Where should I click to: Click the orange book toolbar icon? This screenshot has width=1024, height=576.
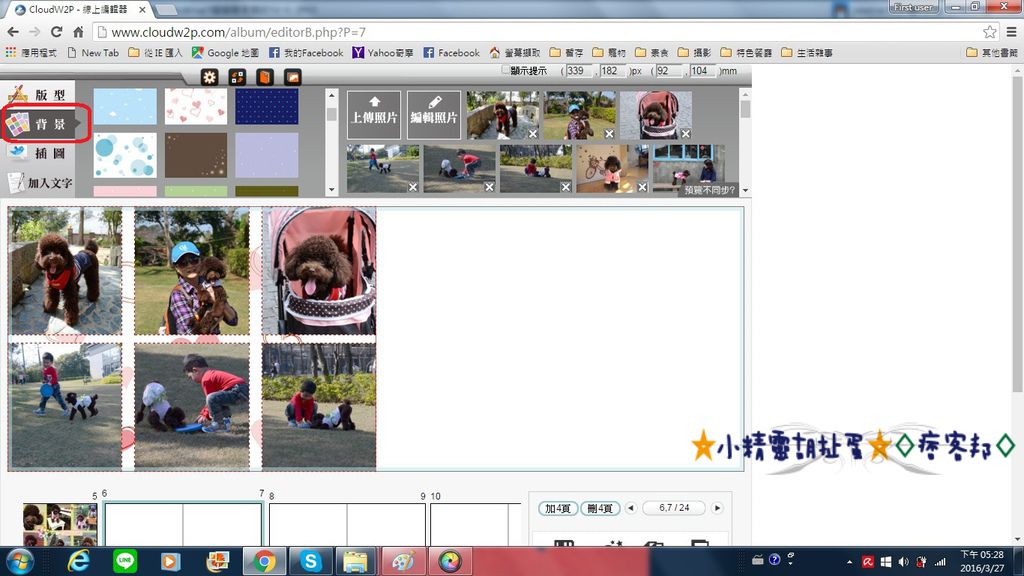pos(264,78)
